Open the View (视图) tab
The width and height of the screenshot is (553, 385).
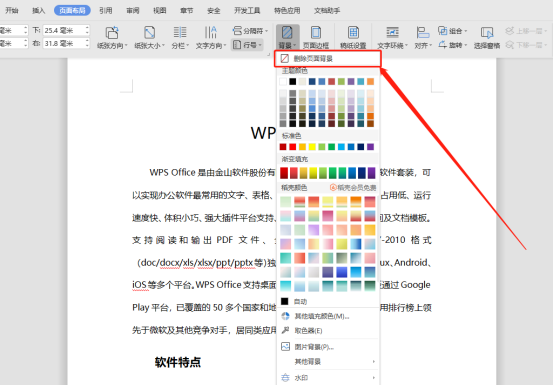[160, 11]
